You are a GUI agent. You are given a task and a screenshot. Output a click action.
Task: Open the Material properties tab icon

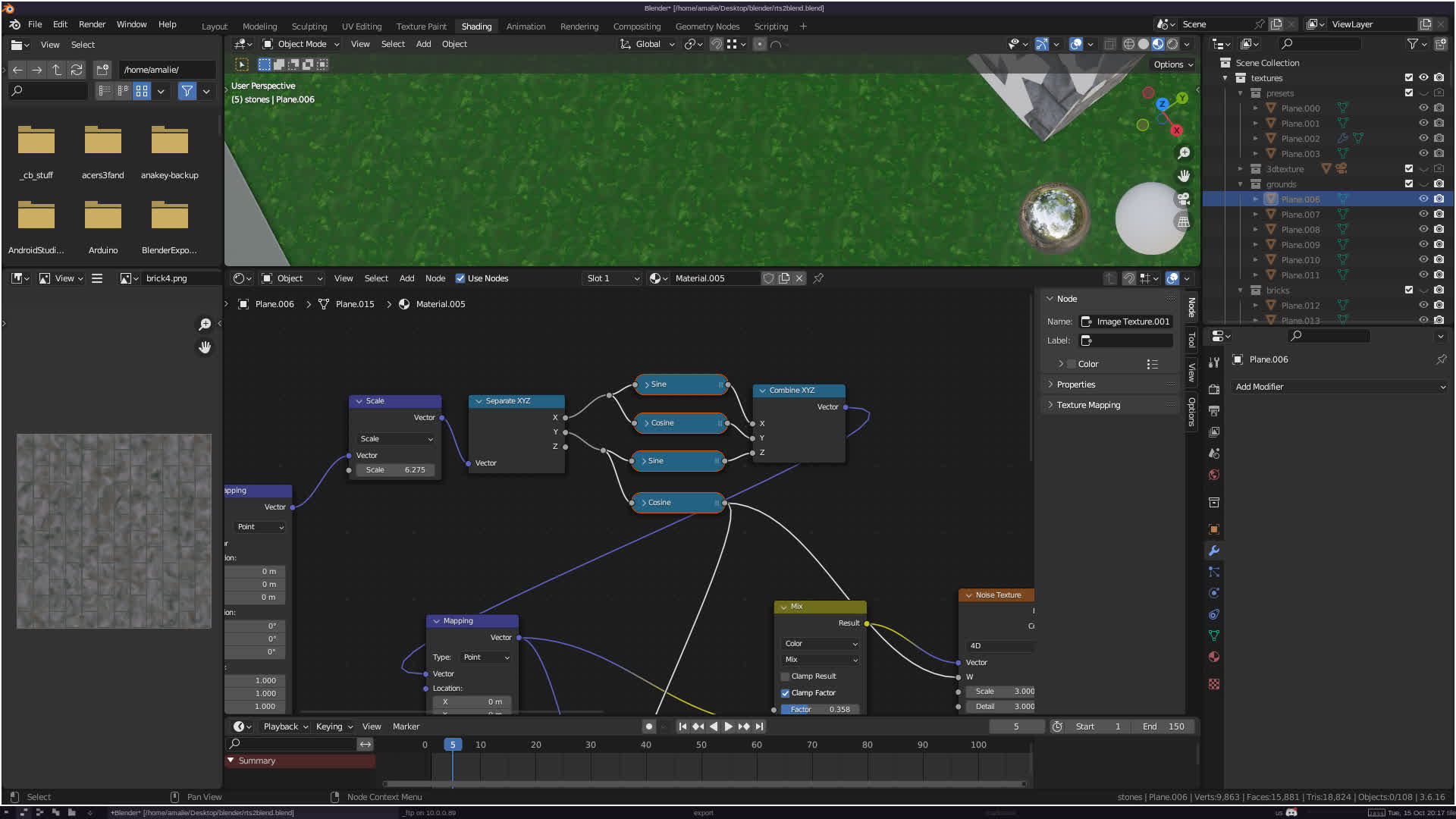point(1214,657)
